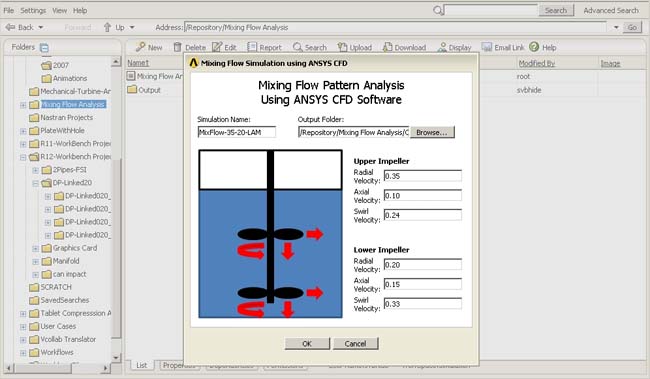Click the Delete trash icon
The width and height of the screenshot is (650, 379).
[x=177, y=47]
